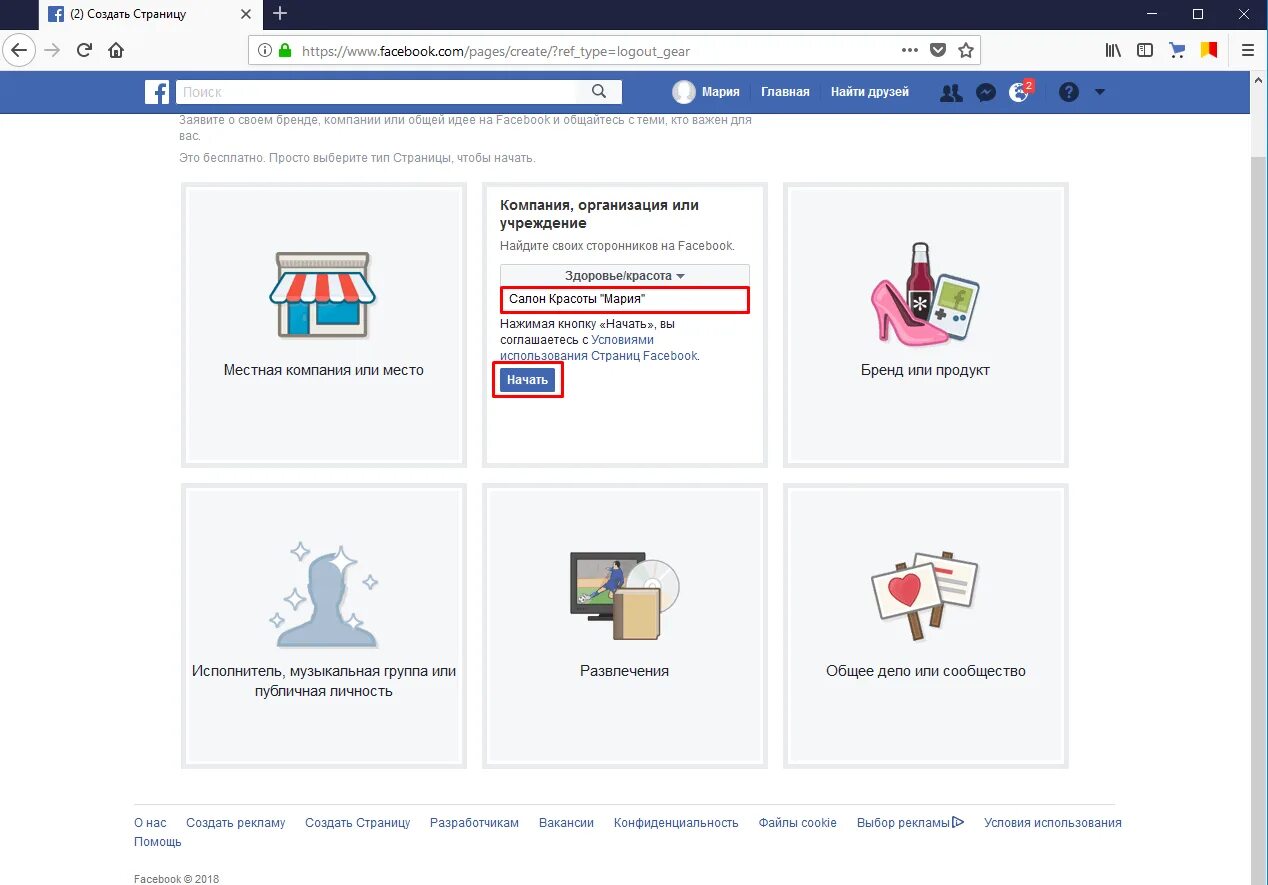Open the Помощь footer link

158,842
